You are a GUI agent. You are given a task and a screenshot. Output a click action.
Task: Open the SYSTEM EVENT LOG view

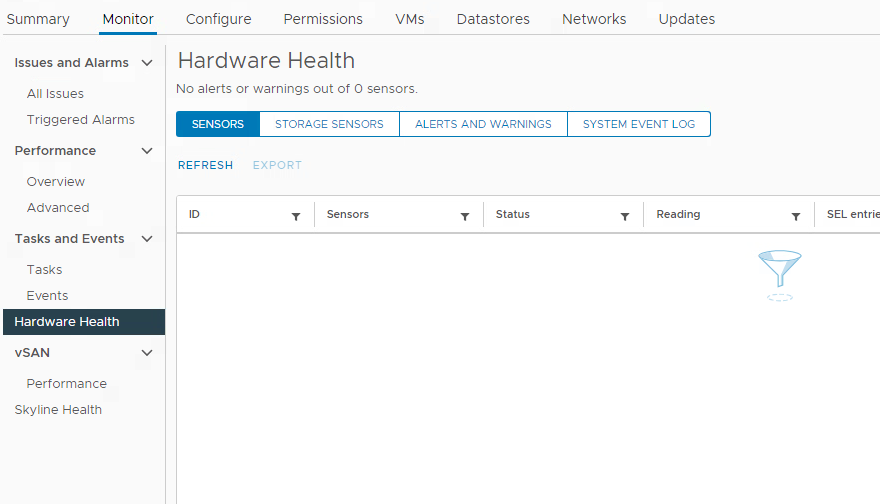click(x=639, y=124)
